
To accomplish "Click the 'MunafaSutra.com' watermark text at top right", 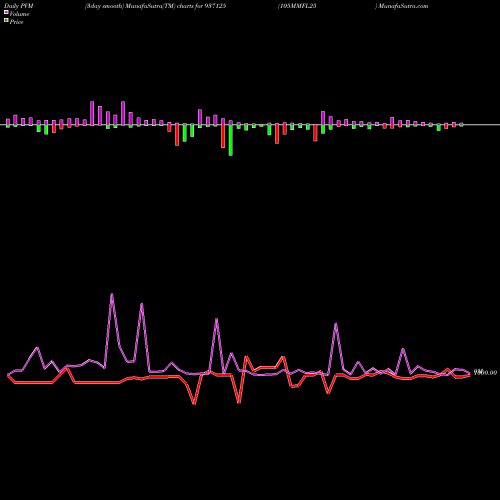I will click(x=403, y=6).
